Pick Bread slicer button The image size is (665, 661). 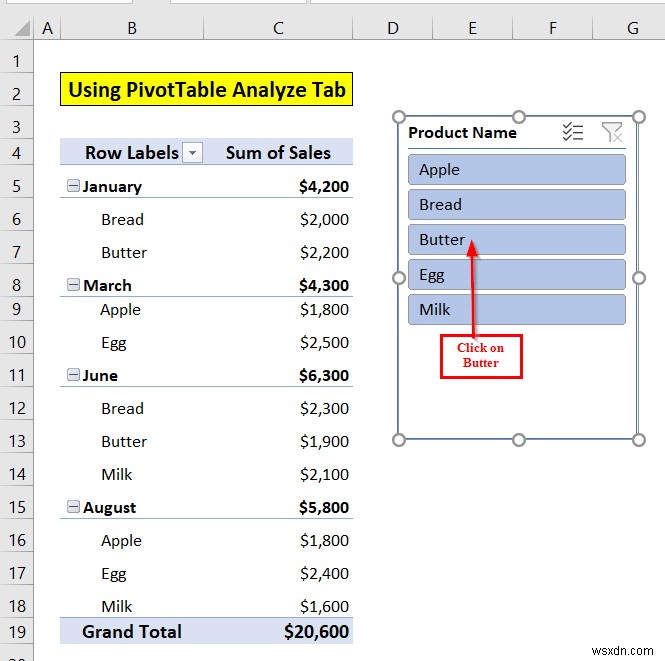[x=517, y=204]
